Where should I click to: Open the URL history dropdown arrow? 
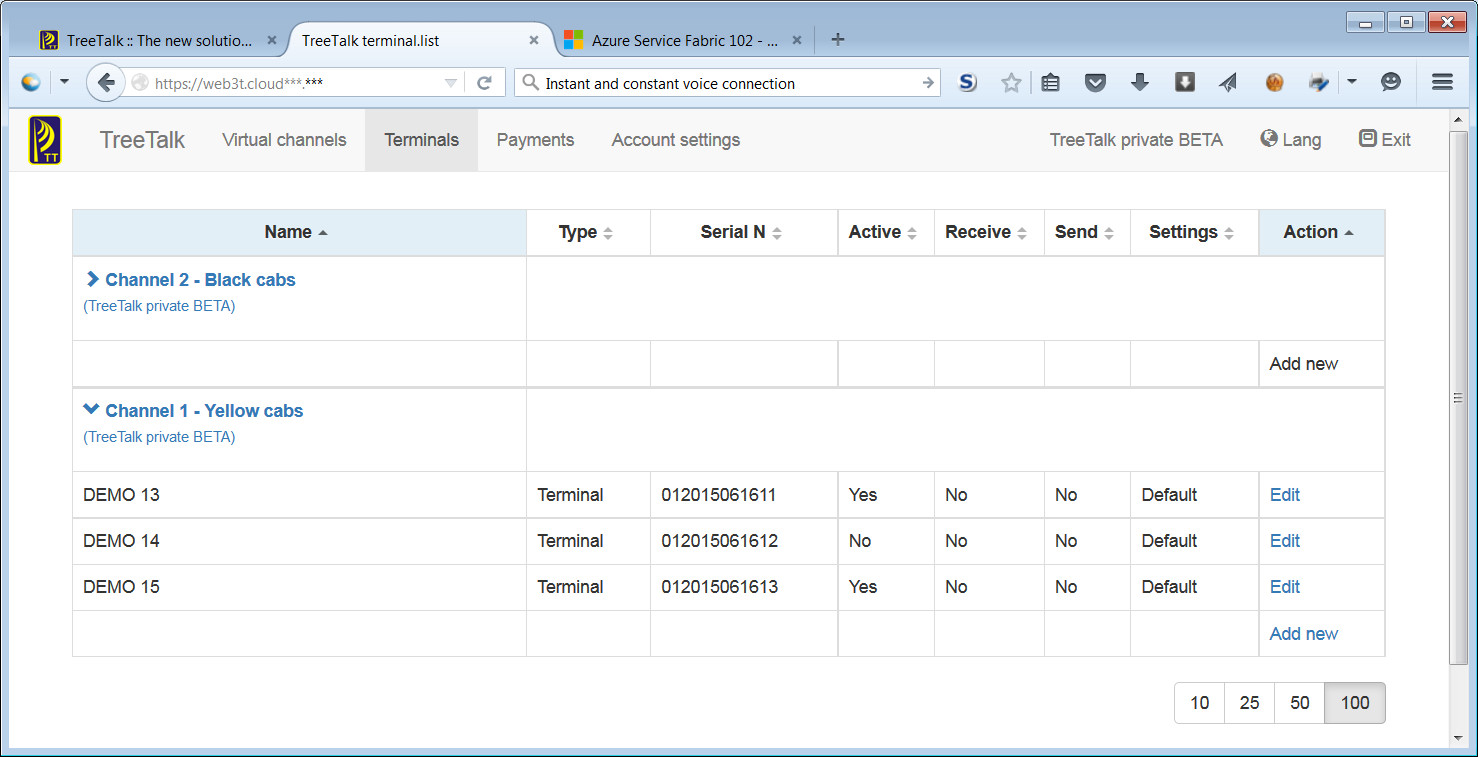tap(451, 83)
